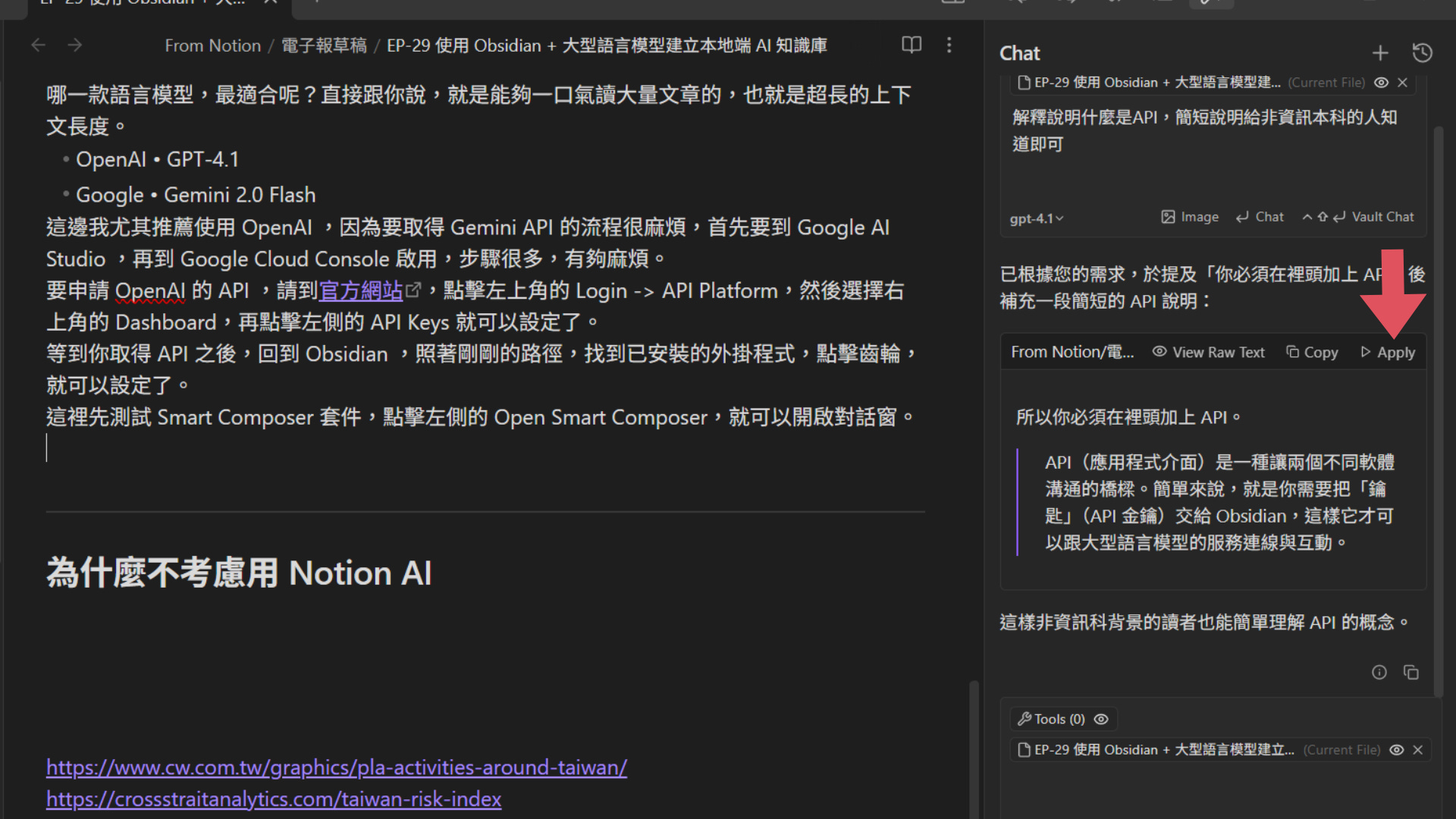Open response info circle icon

[1379, 673]
